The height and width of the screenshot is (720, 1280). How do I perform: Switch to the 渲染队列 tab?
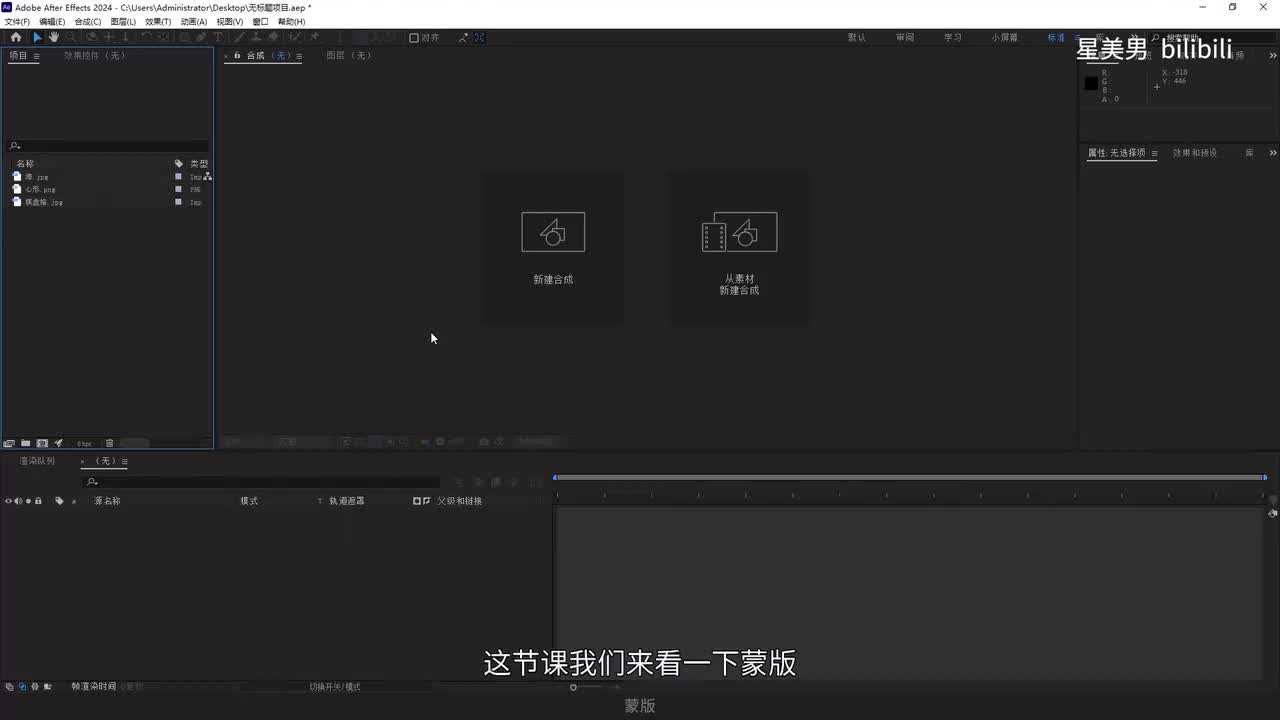click(x=37, y=461)
